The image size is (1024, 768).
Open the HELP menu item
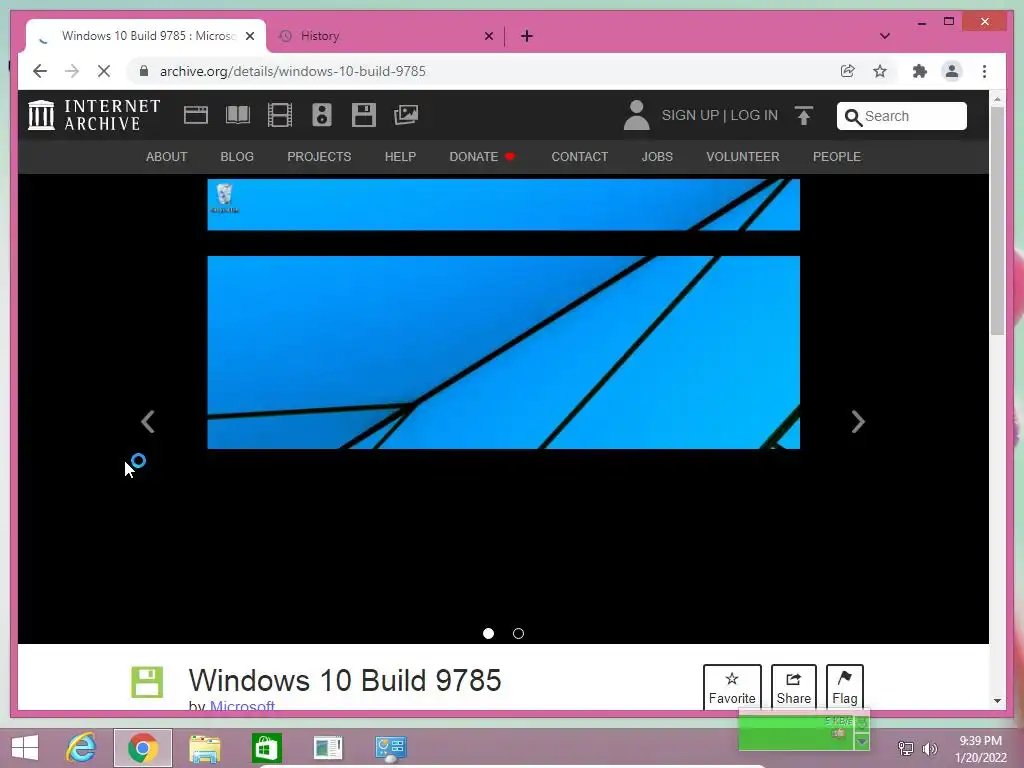[400, 157]
